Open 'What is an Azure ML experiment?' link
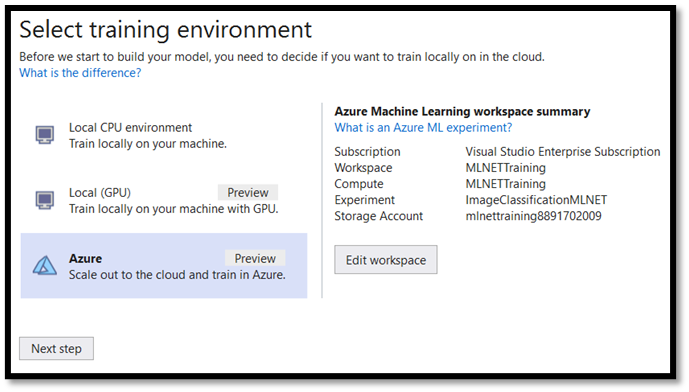689x392 pixels. pyautogui.click(x=423, y=128)
